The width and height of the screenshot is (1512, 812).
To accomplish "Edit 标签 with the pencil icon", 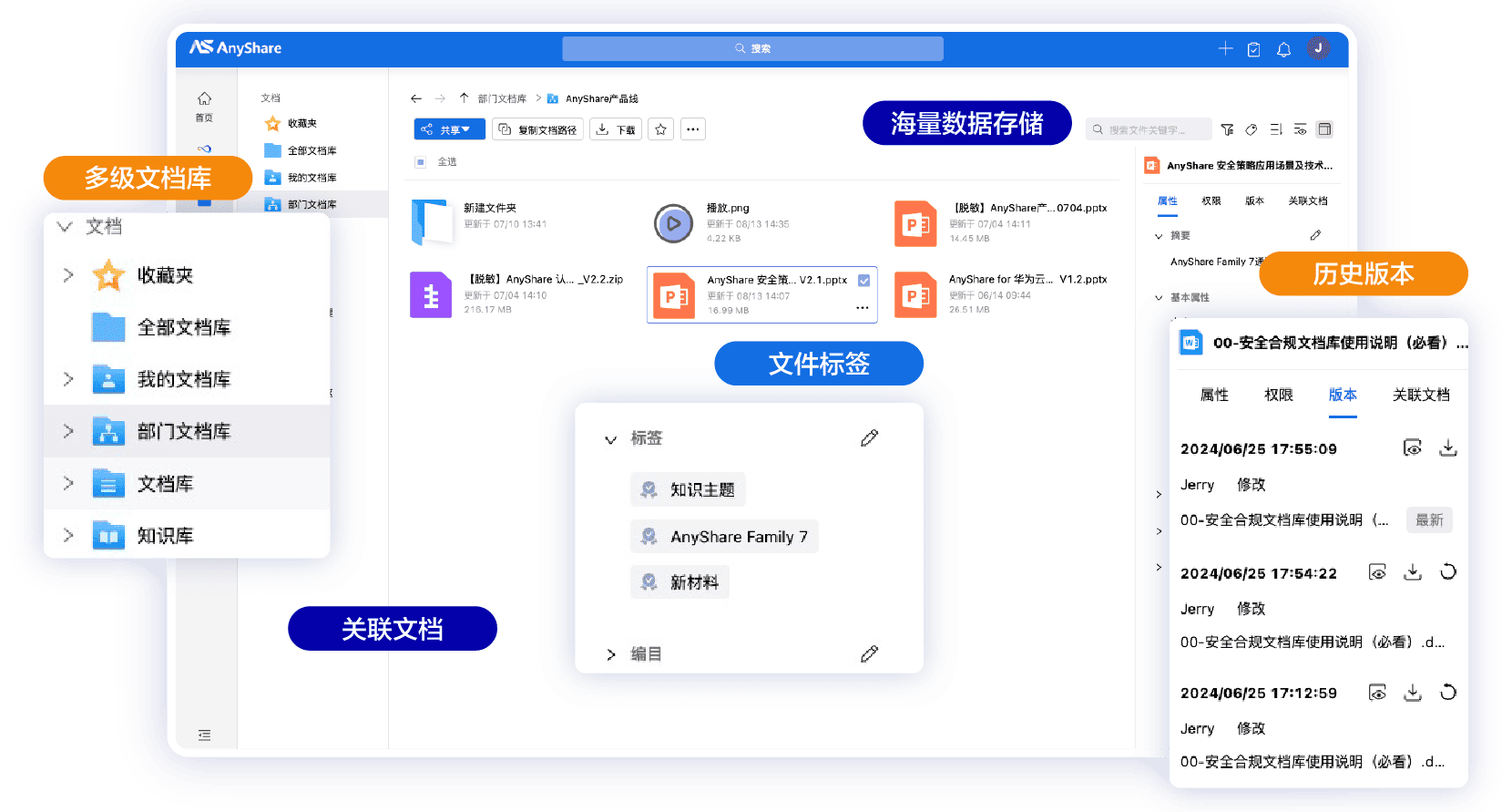I will (870, 438).
